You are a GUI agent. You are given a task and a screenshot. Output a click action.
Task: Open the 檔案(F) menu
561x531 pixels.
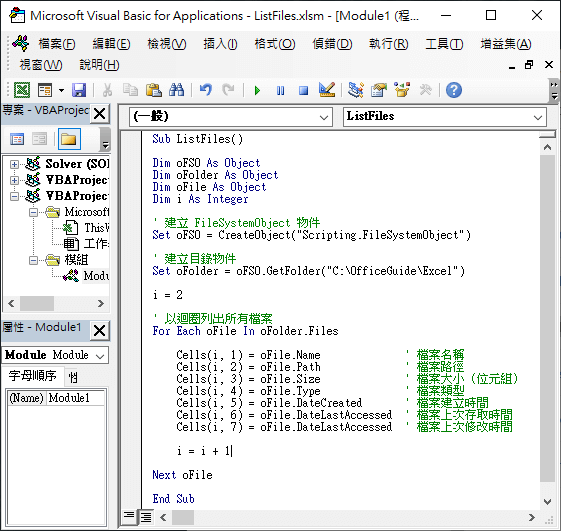click(x=57, y=44)
